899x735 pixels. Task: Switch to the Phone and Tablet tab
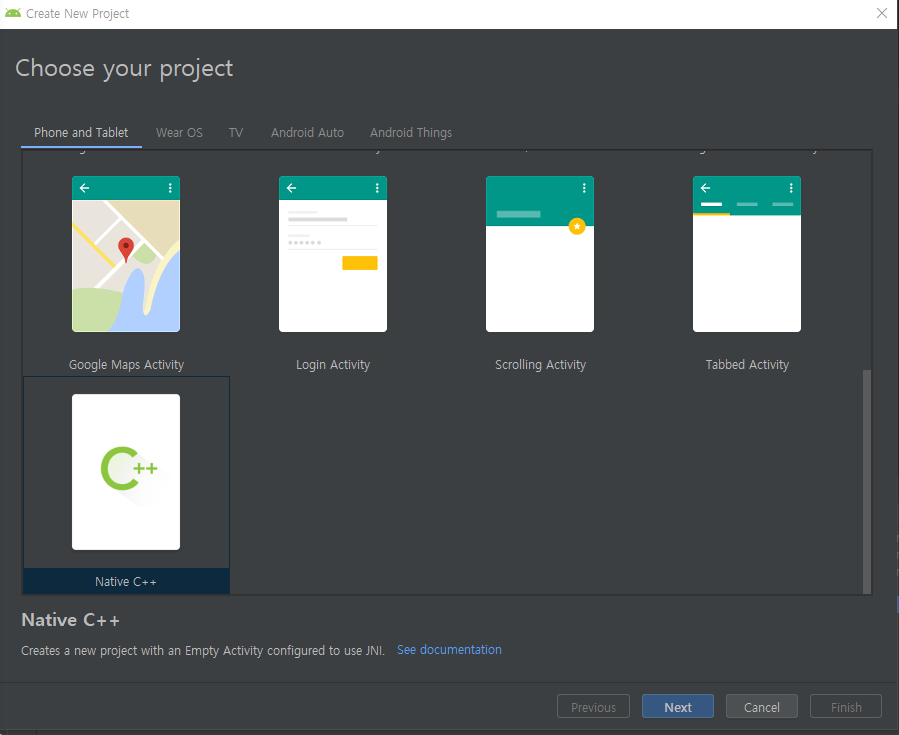coord(81,133)
